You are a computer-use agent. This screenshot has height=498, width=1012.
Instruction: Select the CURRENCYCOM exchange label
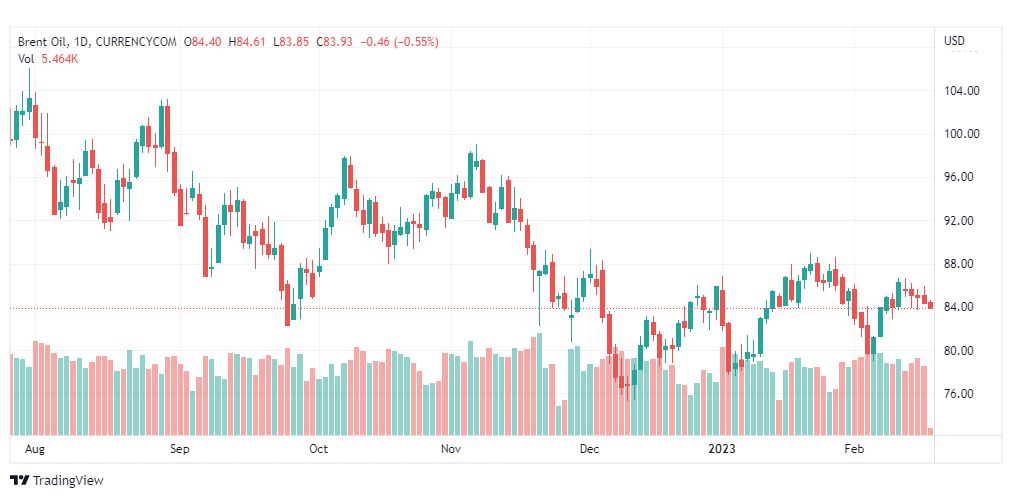tap(136, 42)
